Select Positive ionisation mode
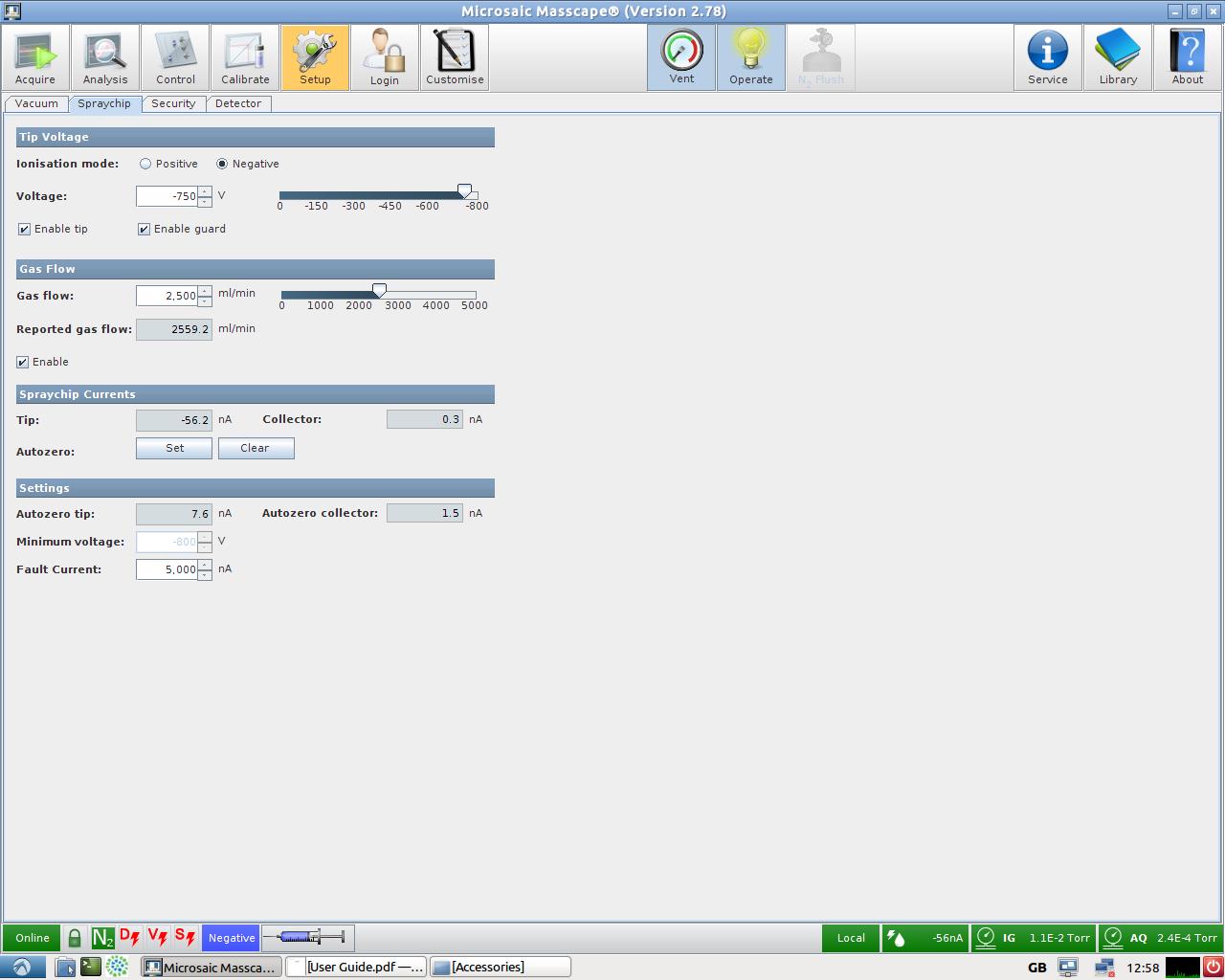The width and height of the screenshot is (1225, 980). point(145,164)
